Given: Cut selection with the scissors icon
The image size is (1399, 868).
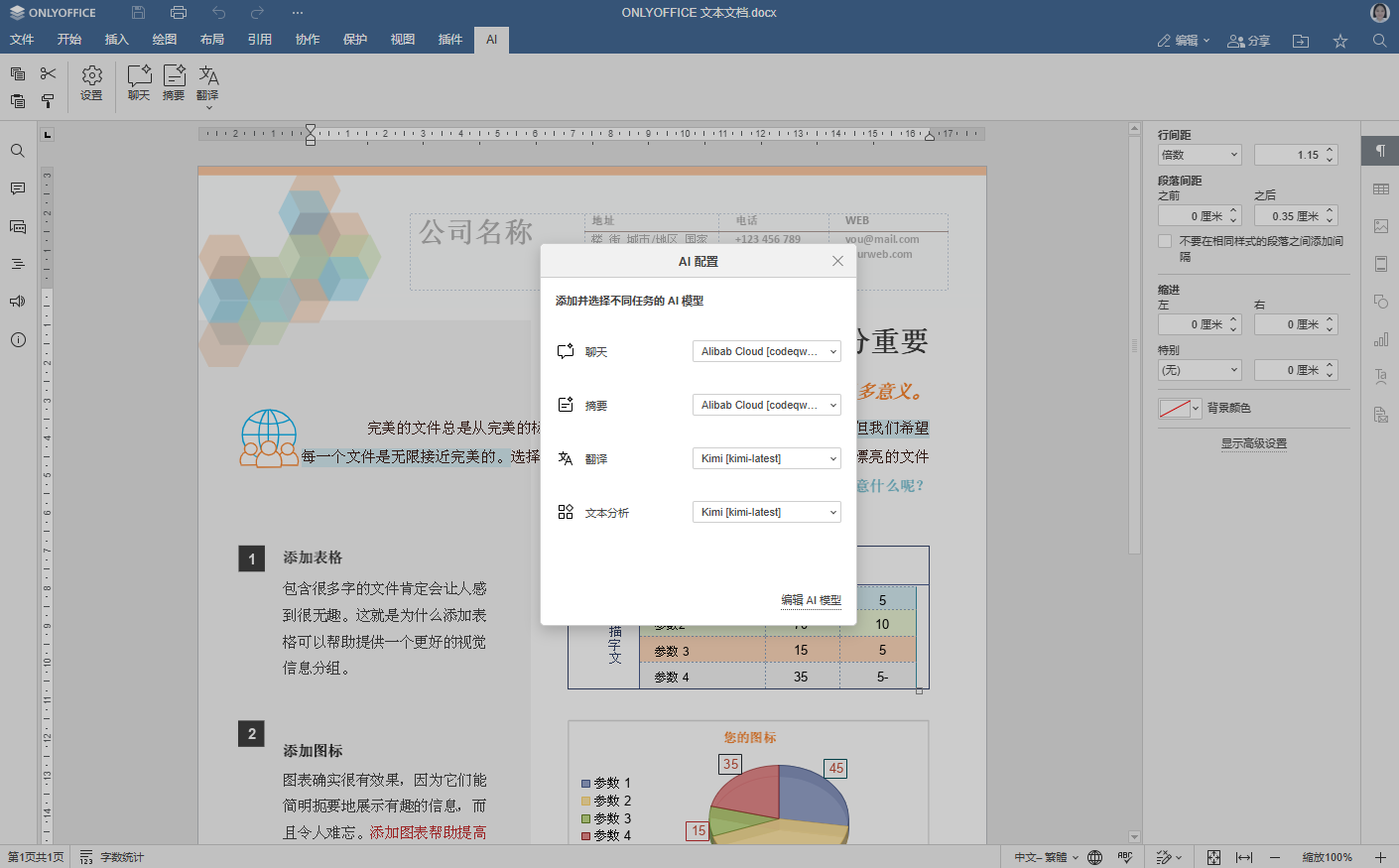Looking at the screenshot, I should (48, 73).
